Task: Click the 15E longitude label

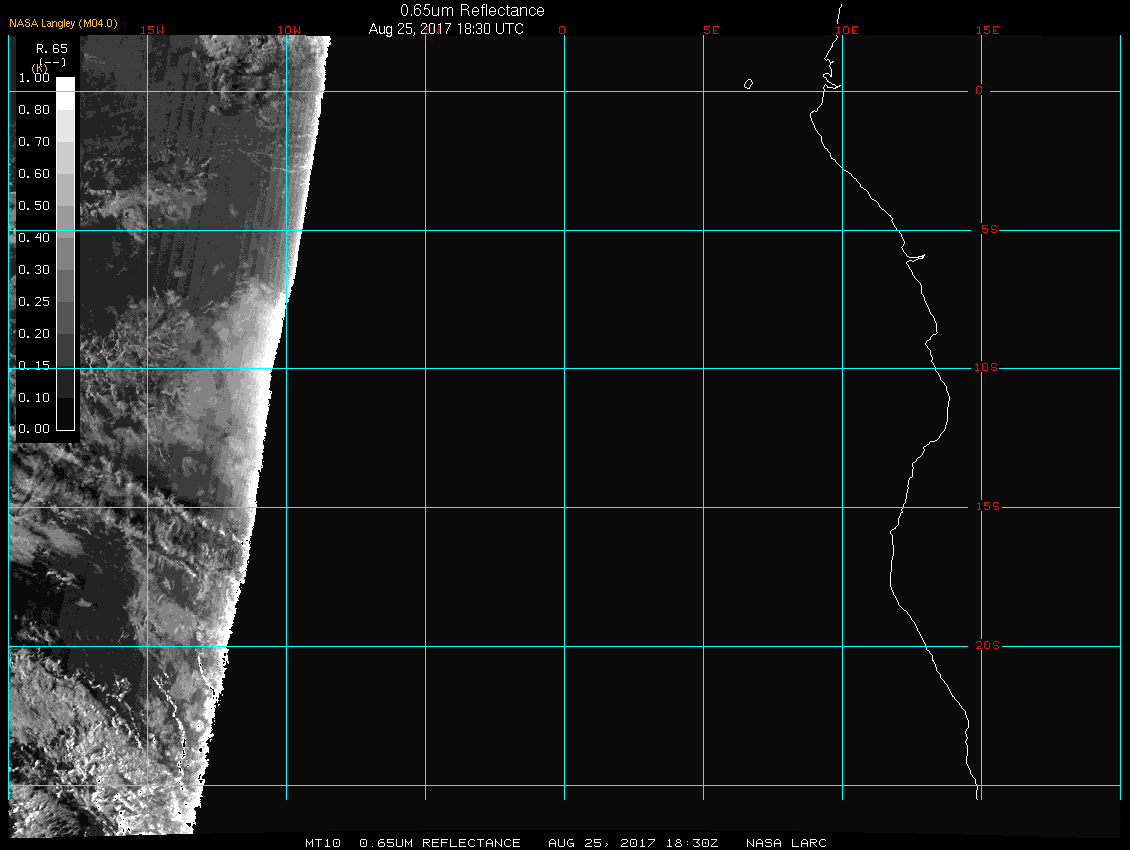Action: point(988,30)
